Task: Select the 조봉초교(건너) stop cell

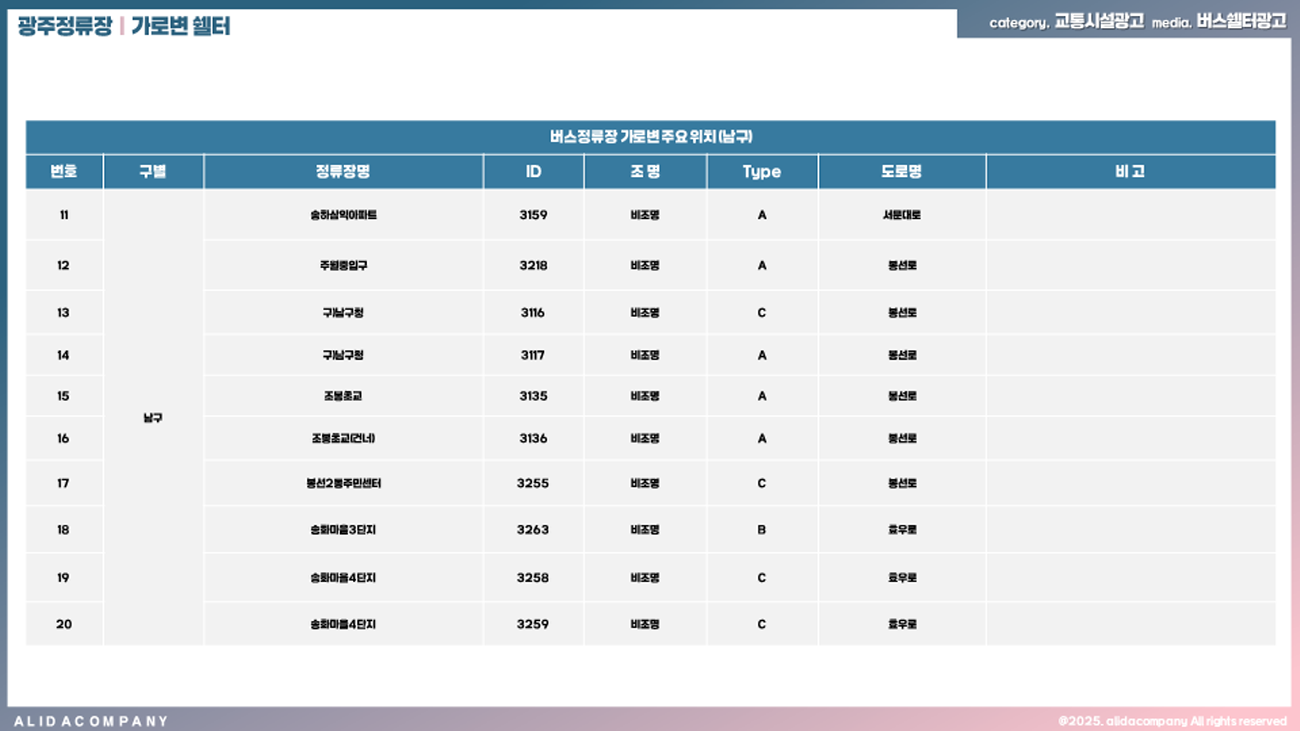Action: (343, 438)
